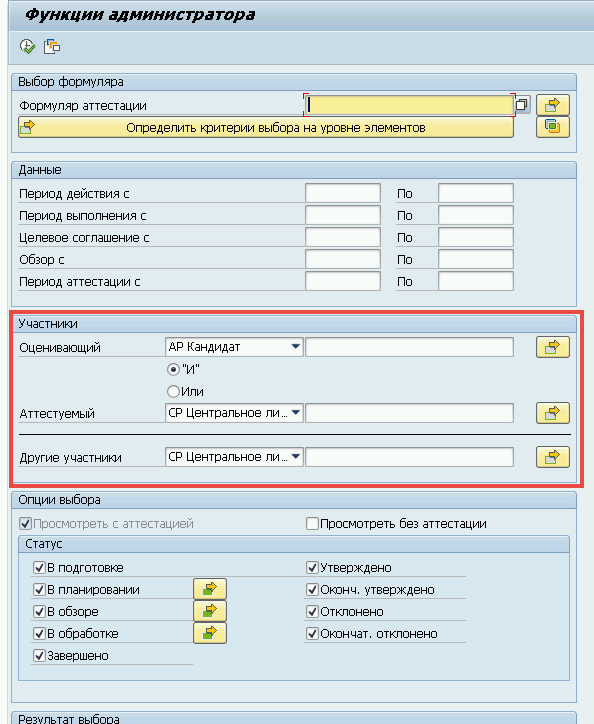Uncheck the Завершено status checkbox
This screenshot has width=594, height=724.
(39, 655)
